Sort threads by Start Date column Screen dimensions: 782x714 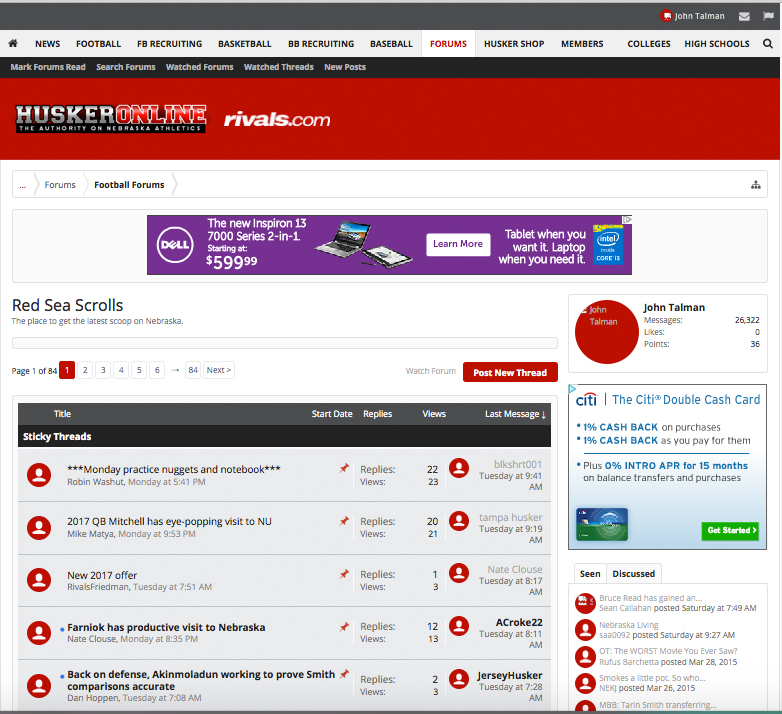click(x=332, y=414)
